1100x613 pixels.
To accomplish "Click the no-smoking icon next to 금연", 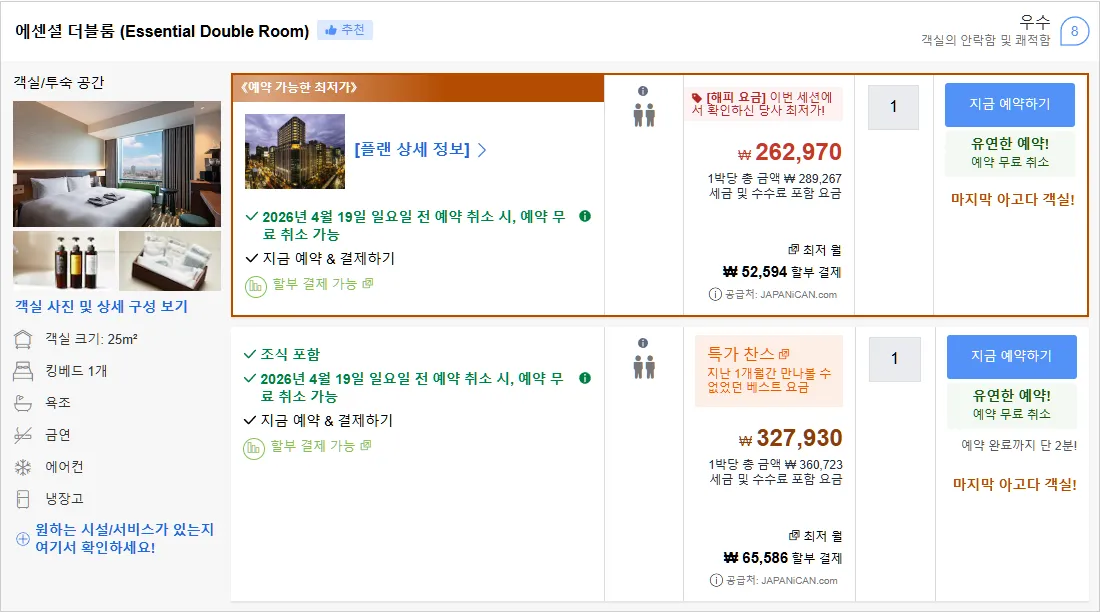I will [x=23, y=436].
